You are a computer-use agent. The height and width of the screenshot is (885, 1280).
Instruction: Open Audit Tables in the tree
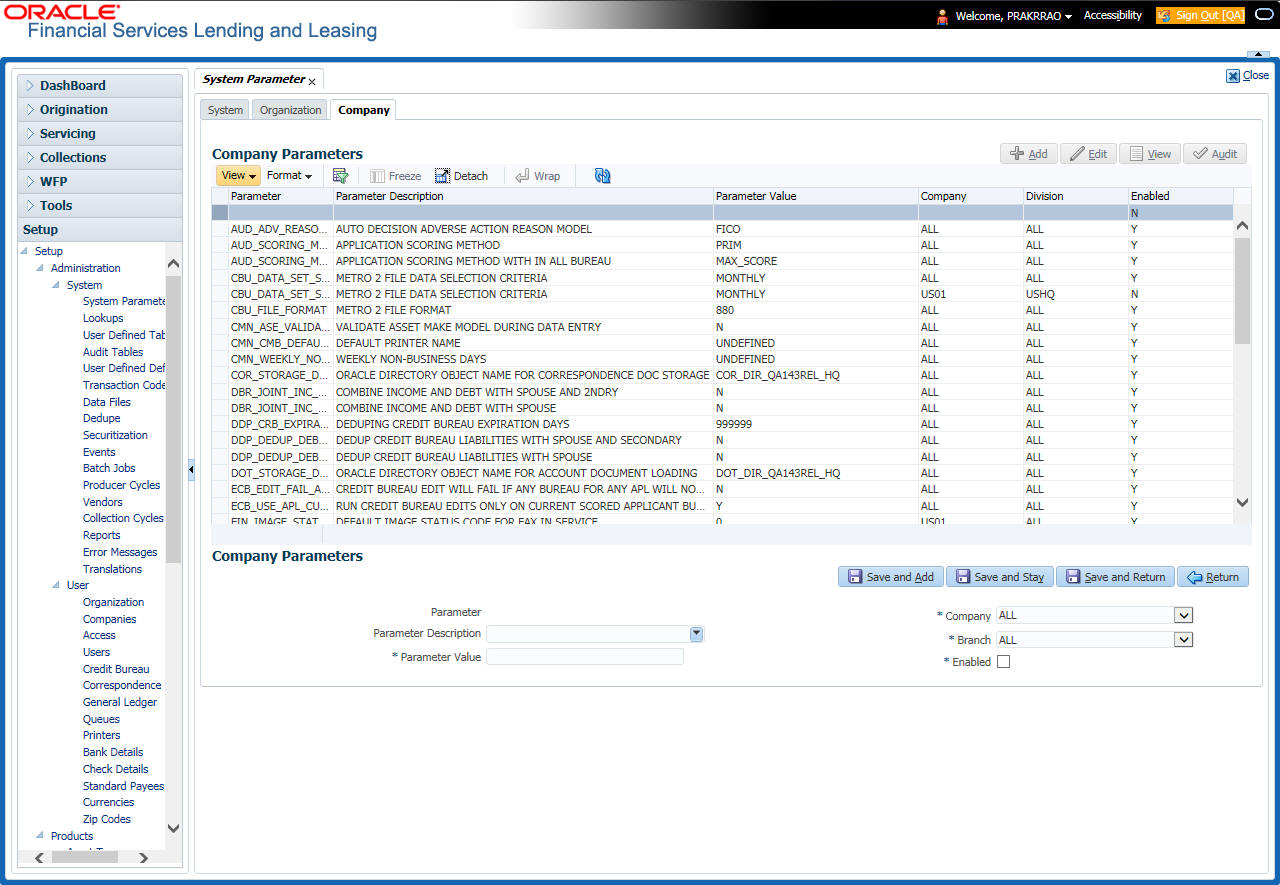pos(113,352)
